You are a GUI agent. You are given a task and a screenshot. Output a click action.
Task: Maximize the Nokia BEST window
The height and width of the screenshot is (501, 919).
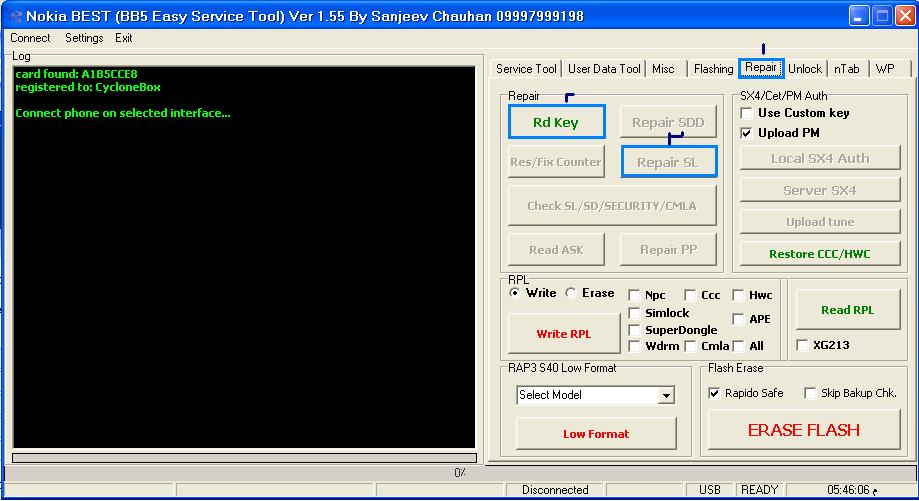[x=882, y=16]
